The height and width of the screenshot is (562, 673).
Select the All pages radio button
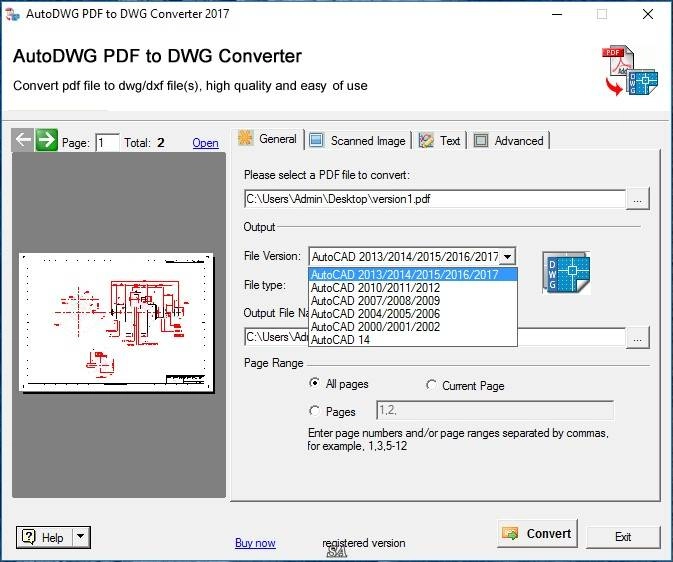click(x=315, y=383)
